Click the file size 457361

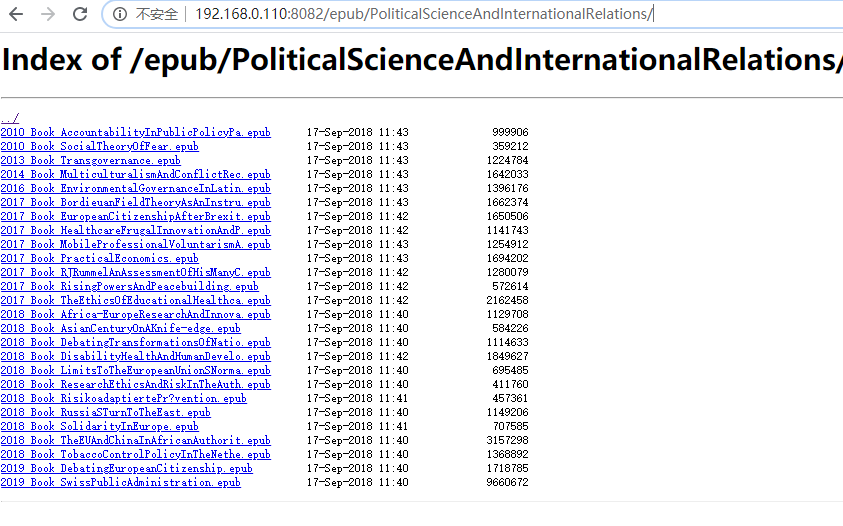click(x=510, y=398)
